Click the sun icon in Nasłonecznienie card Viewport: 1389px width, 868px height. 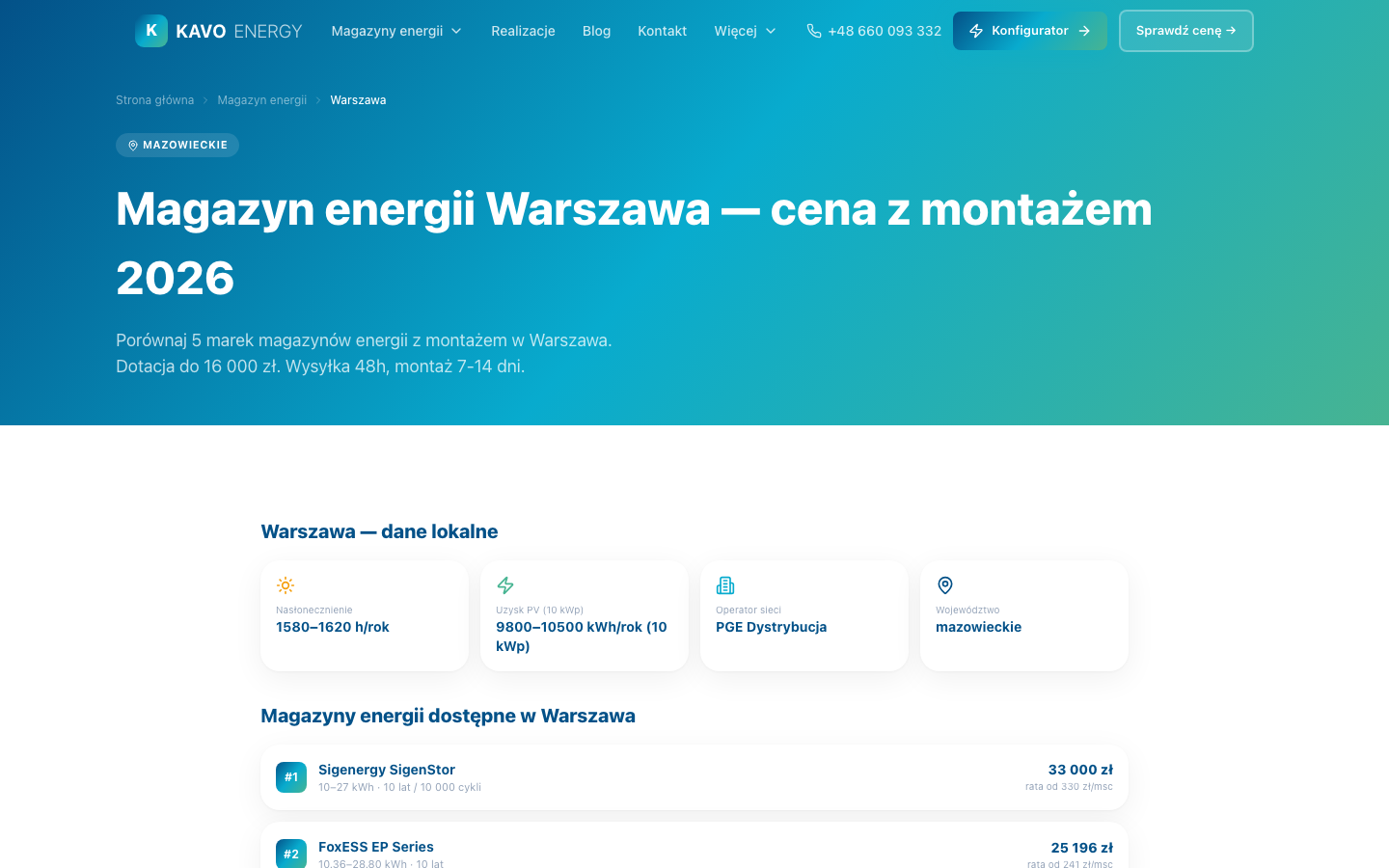click(286, 585)
